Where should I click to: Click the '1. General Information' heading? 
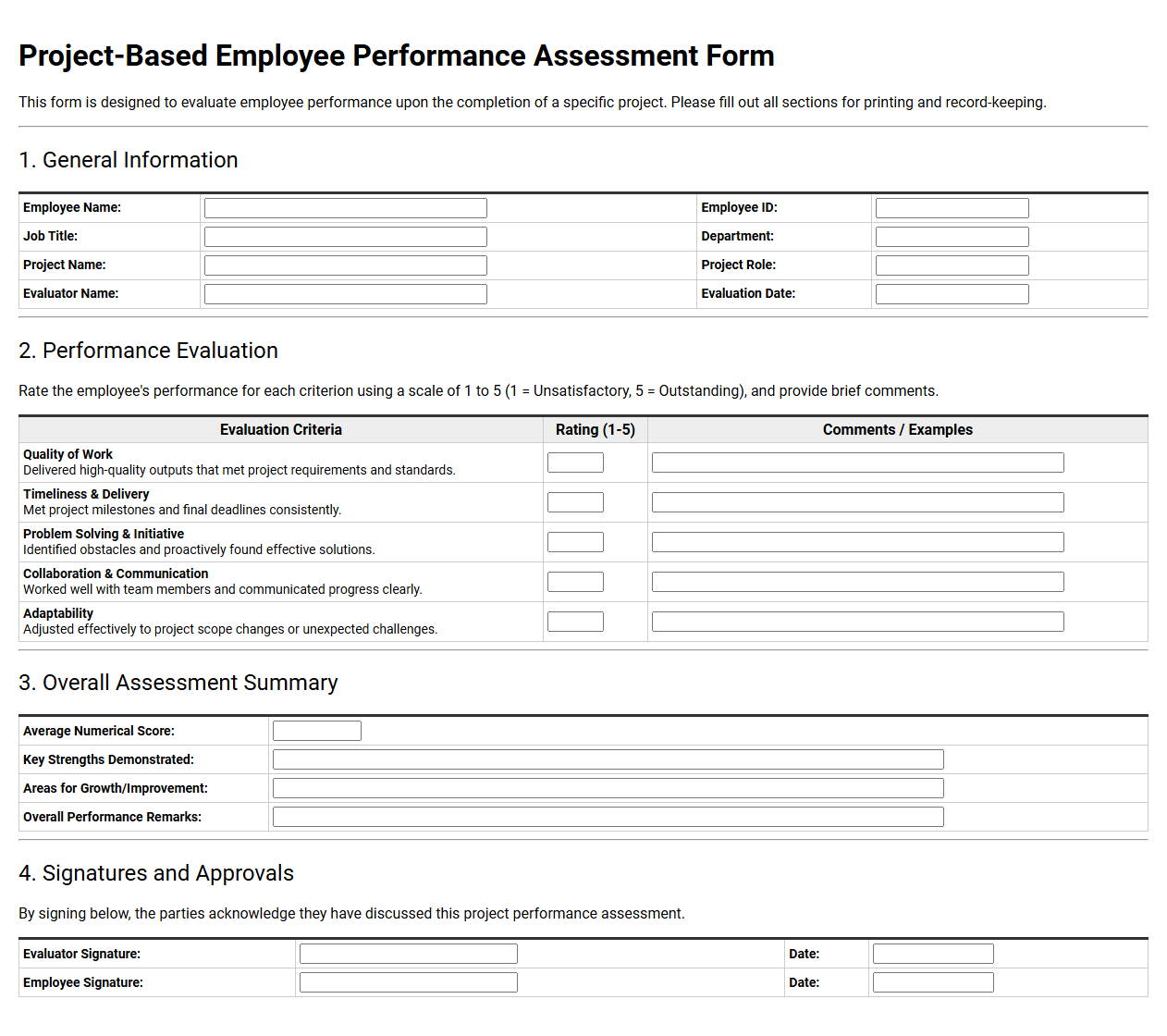click(x=129, y=160)
